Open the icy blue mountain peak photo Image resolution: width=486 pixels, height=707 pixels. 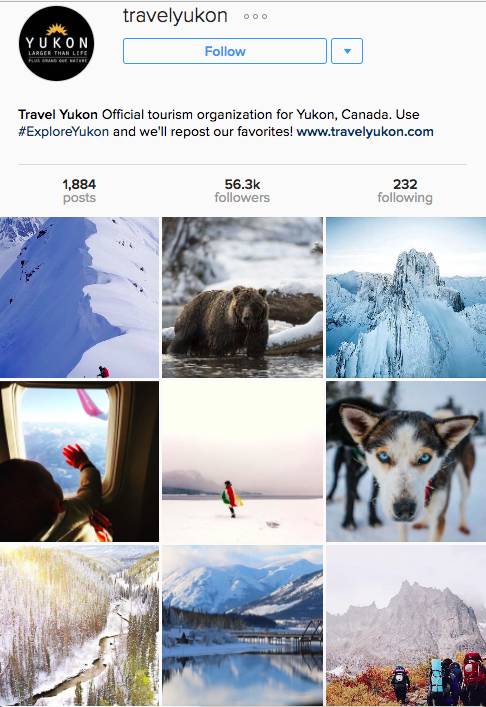click(x=406, y=298)
